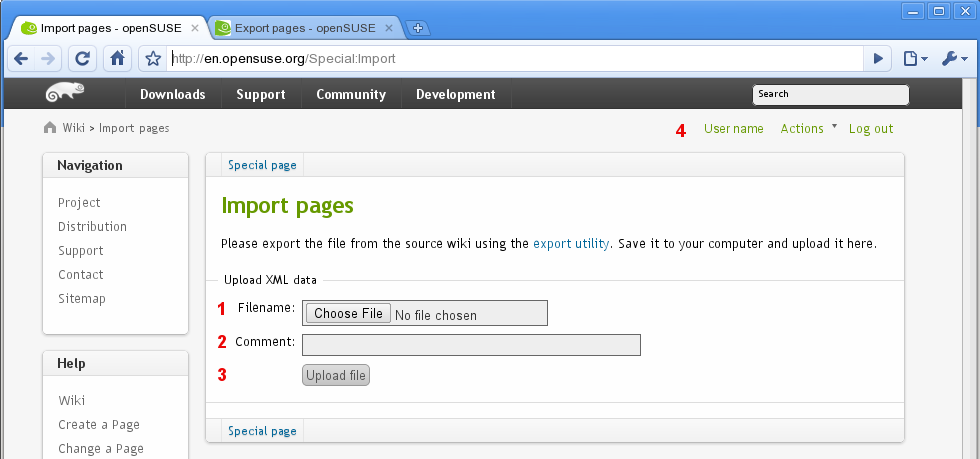980x459 pixels.
Task: Open the Community menu
Action: tap(351, 94)
